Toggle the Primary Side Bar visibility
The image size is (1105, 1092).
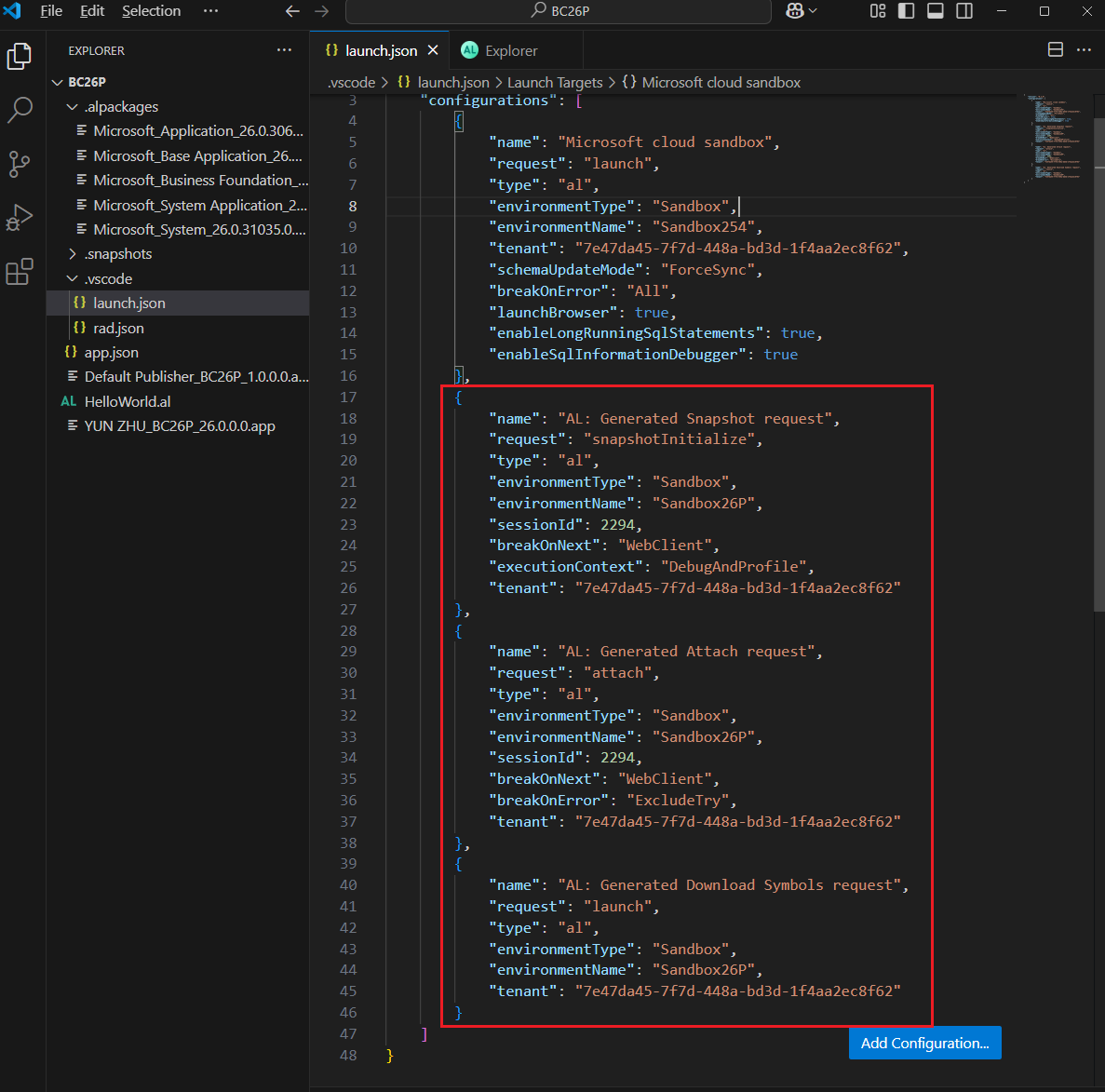point(905,10)
